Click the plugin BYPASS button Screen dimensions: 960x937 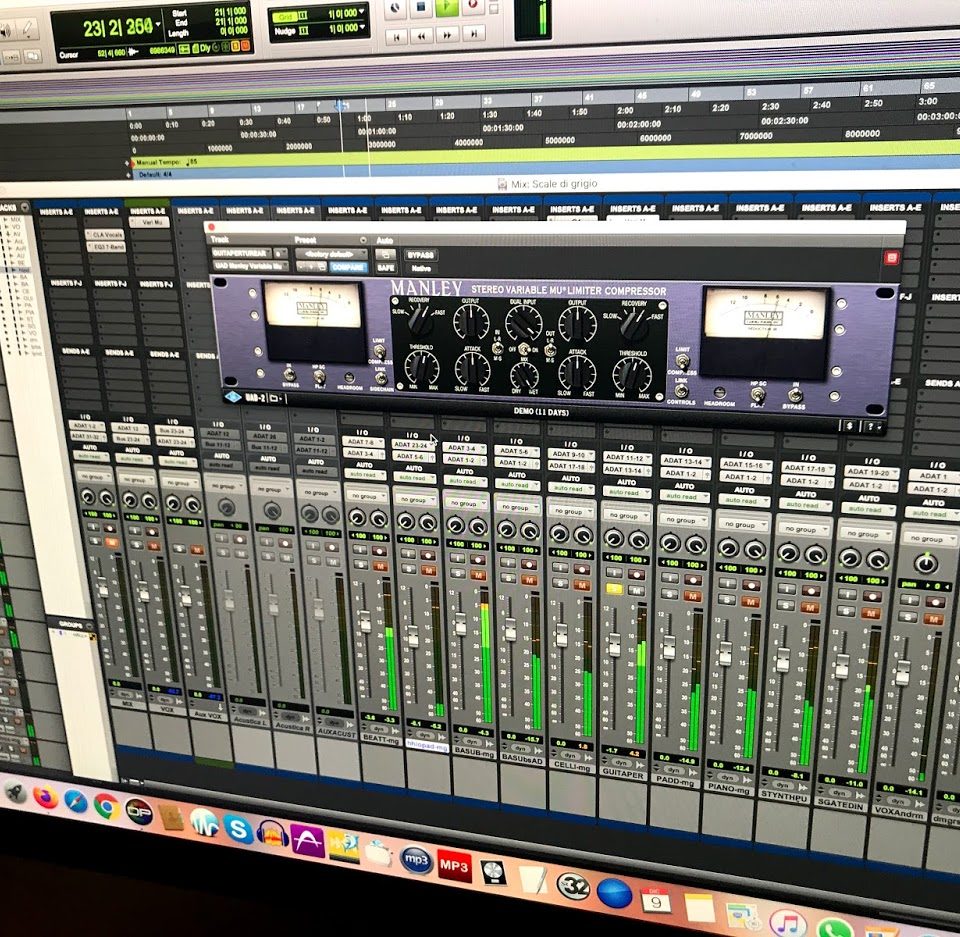[421, 255]
